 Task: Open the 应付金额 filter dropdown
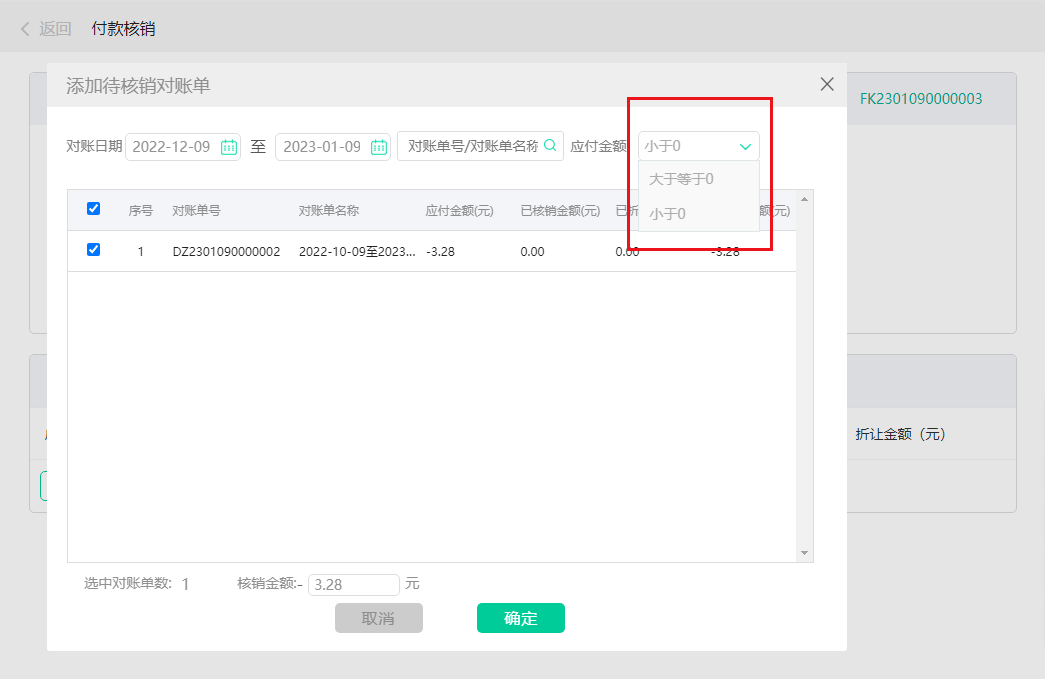point(697,145)
